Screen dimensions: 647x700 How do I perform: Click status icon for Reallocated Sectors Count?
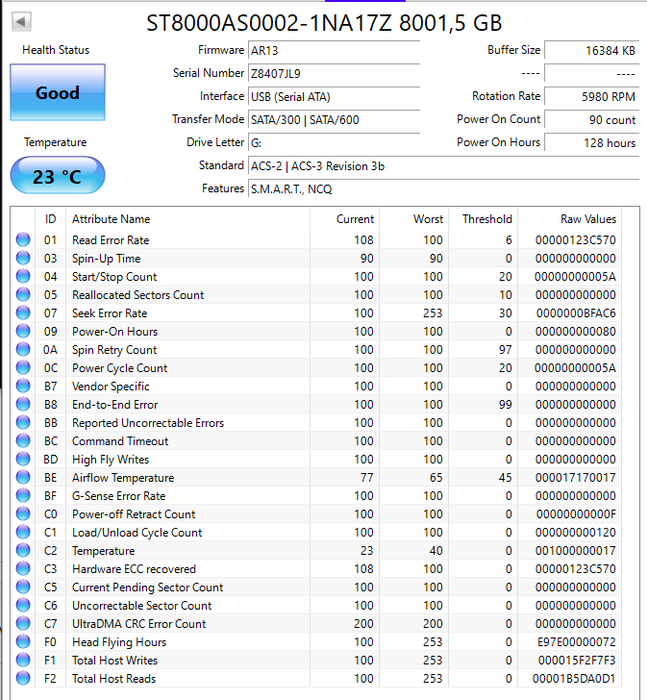coord(23,295)
